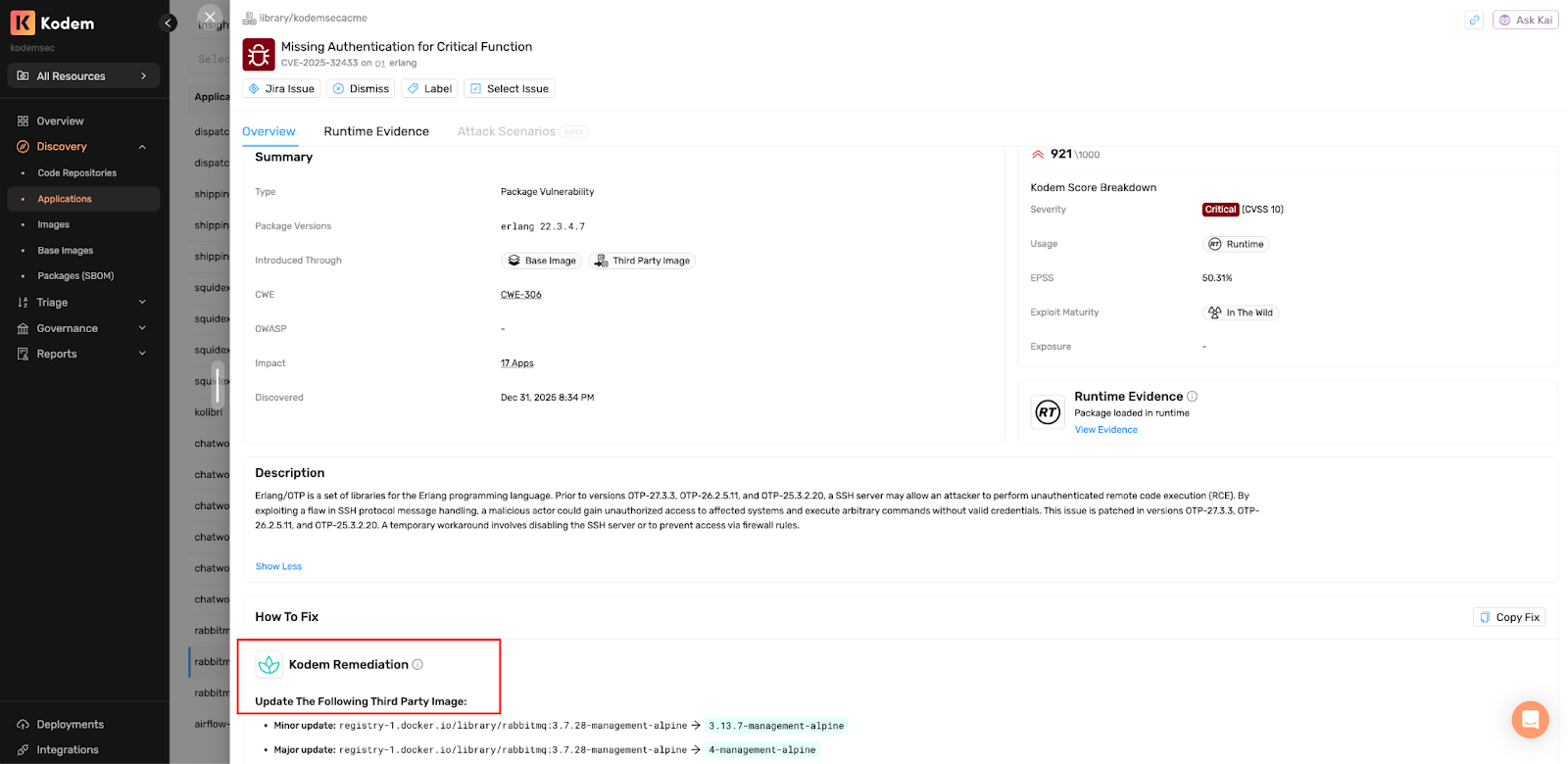Click the Discovered date Dec 31, 2025
The image size is (1568, 764).
[547, 398]
